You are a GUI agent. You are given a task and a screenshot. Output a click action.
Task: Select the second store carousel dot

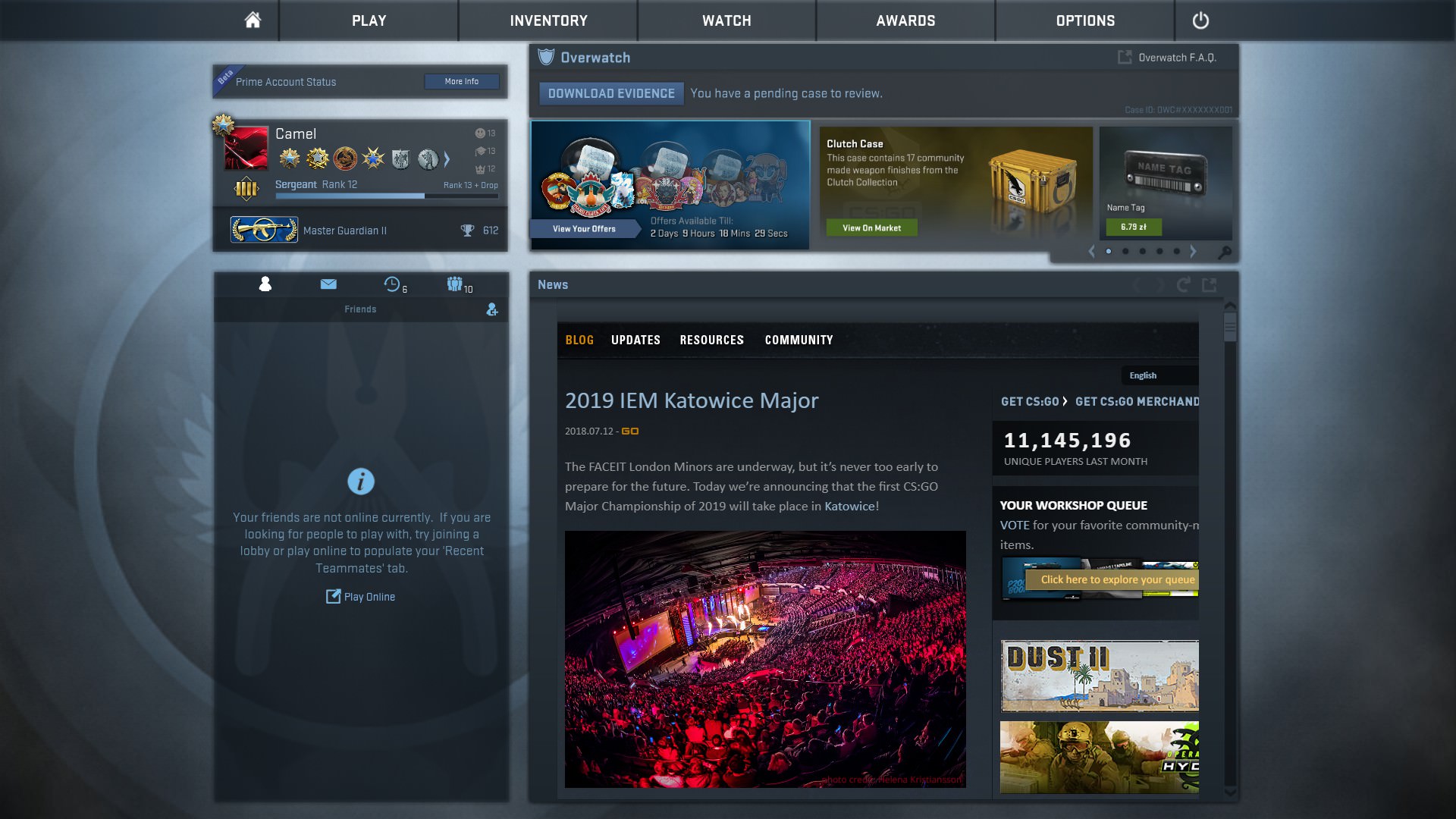click(x=1125, y=251)
